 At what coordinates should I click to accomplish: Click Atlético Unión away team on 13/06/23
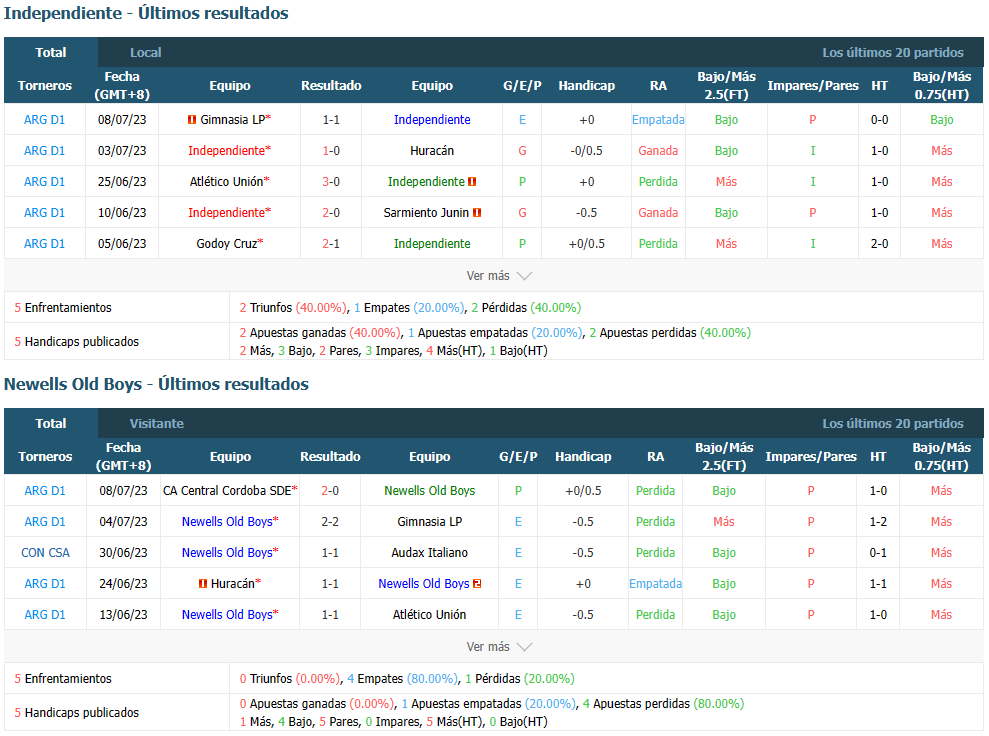pyautogui.click(x=430, y=615)
